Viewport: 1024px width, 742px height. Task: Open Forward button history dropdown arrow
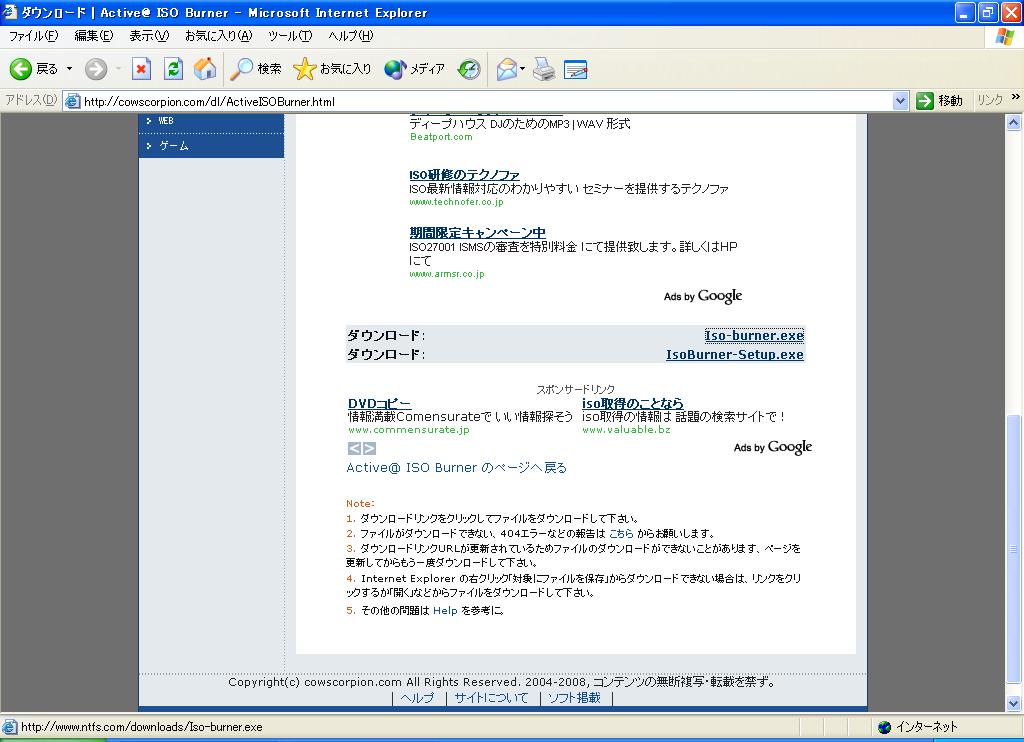(x=118, y=69)
